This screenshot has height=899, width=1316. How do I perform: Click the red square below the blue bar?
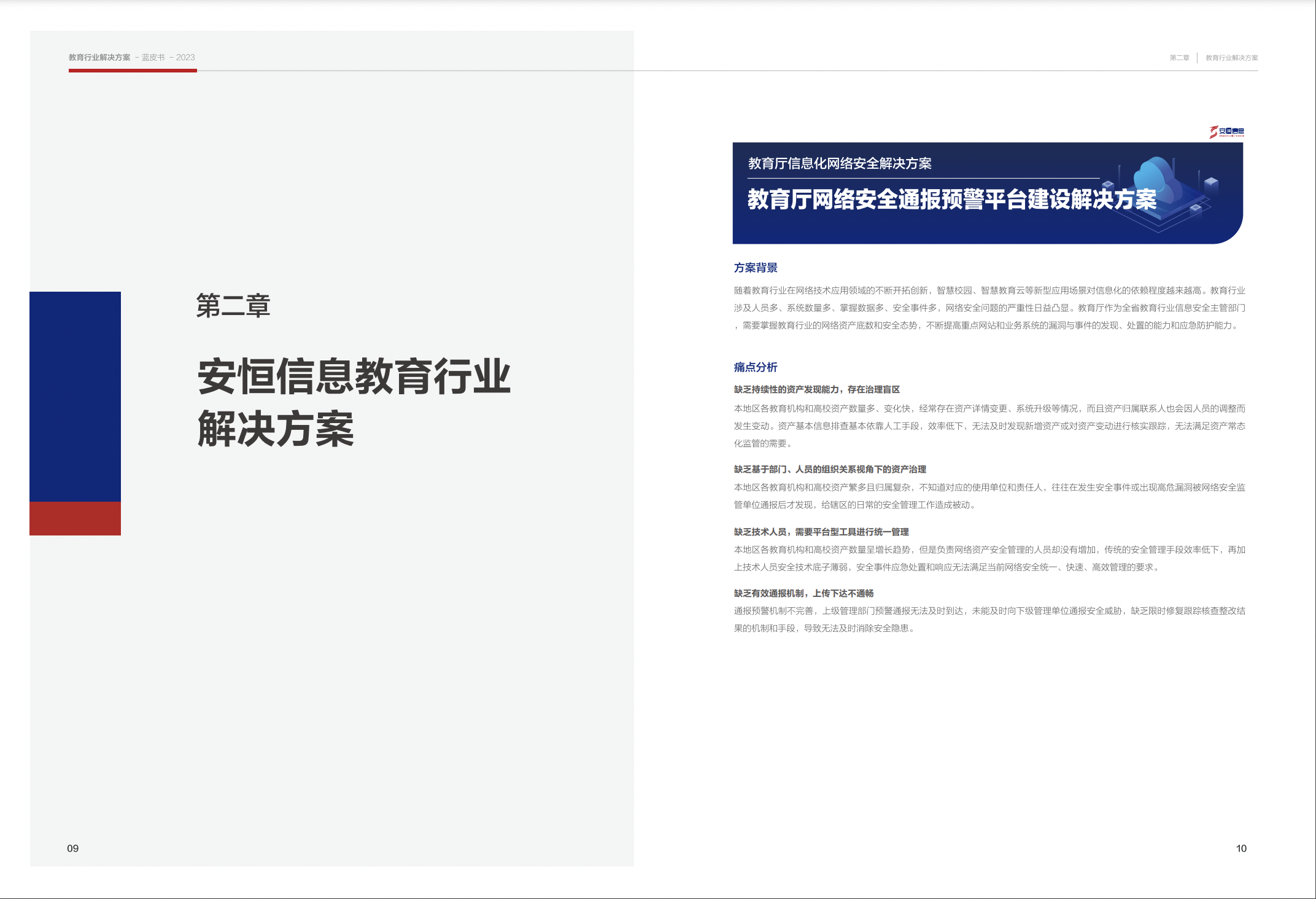(x=75, y=519)
